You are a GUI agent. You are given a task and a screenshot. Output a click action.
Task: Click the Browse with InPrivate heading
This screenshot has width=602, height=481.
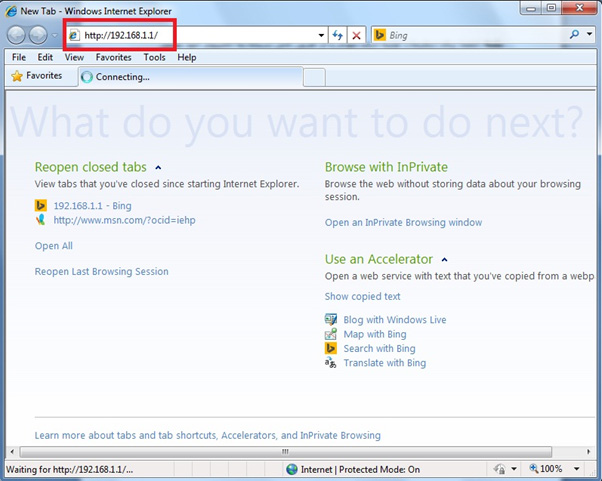point(386,167)
